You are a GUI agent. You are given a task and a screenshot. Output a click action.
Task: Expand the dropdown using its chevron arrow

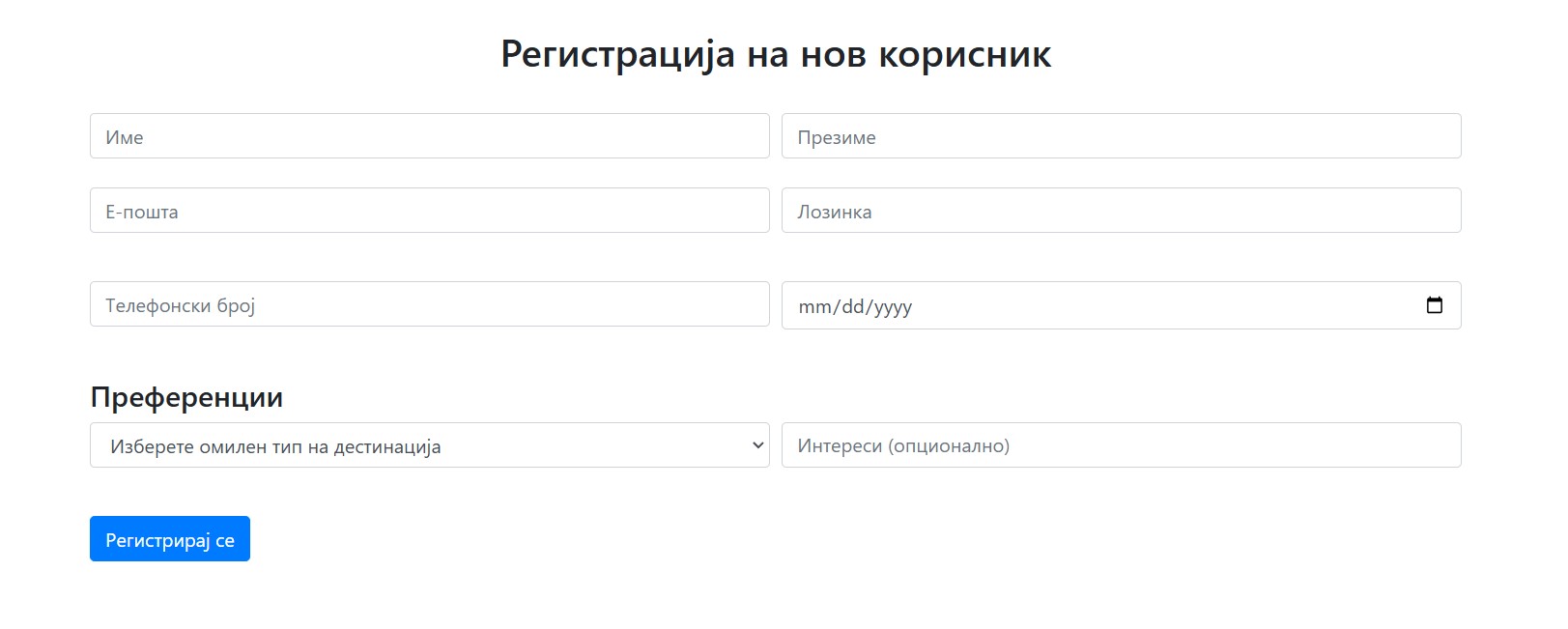click(x=757, y=445)
